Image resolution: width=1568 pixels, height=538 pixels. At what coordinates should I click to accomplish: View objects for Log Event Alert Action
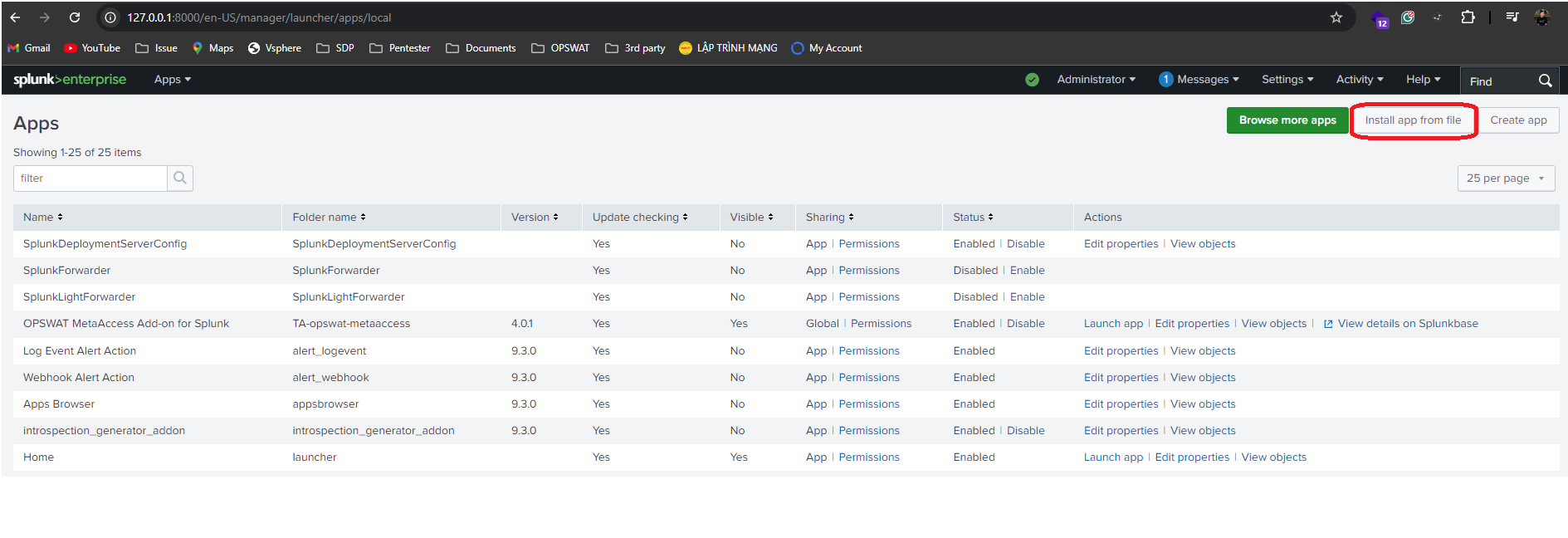[1203, 351]
